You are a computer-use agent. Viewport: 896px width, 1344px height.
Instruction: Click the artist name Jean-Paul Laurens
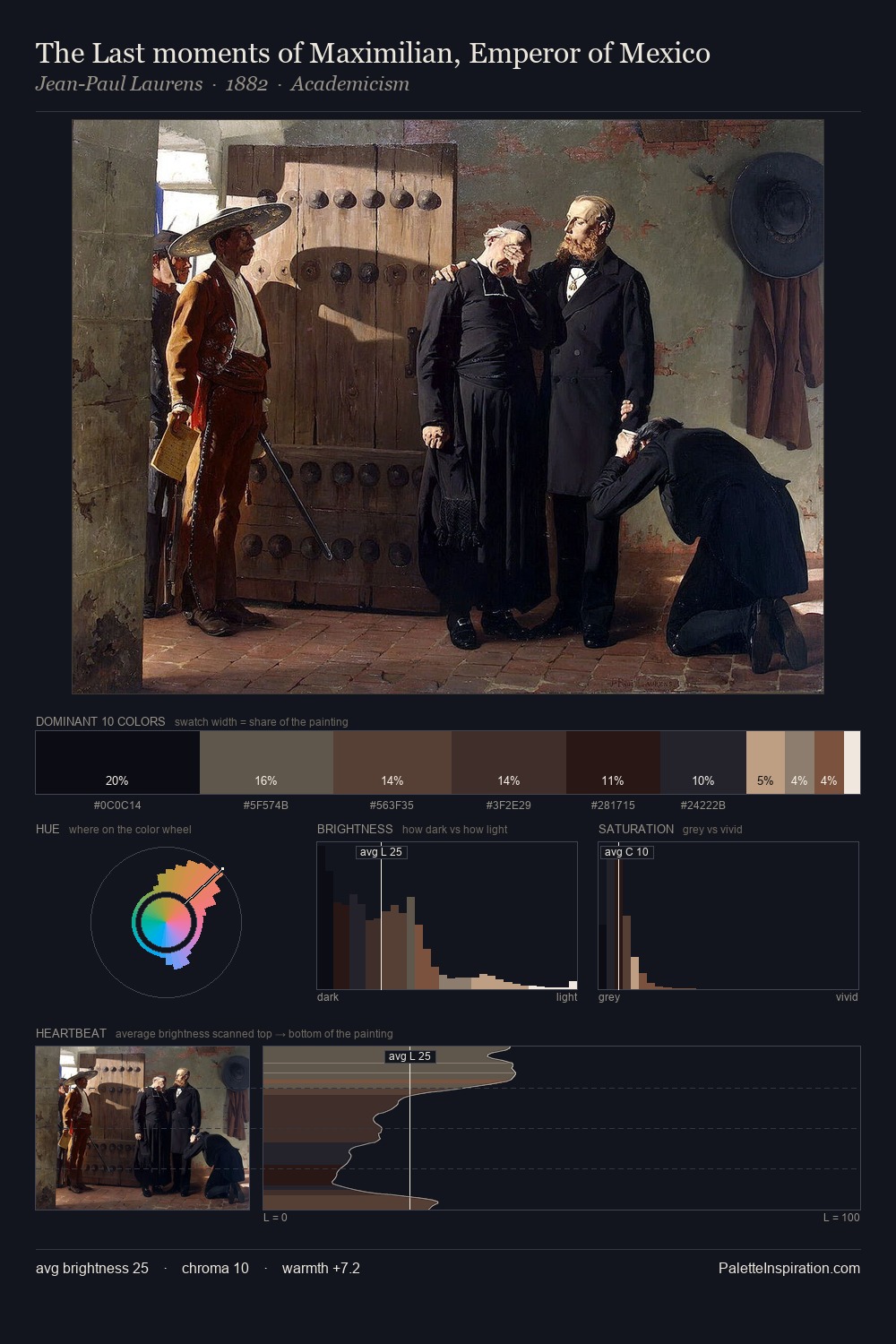(x=119, y=84)
